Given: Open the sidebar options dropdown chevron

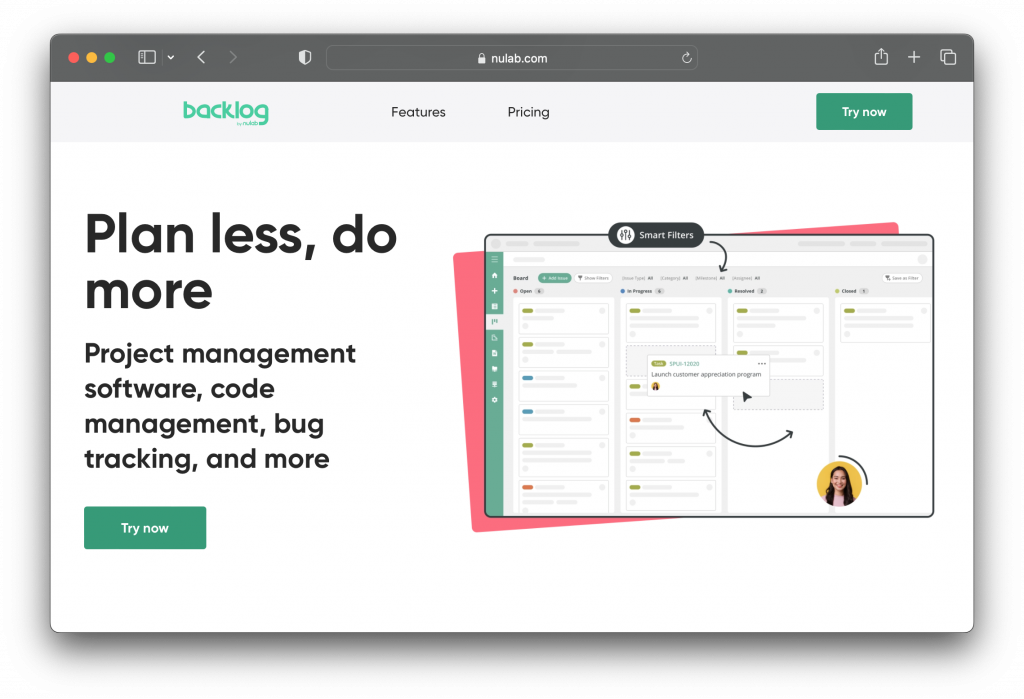Looking at the screenshot, I should click(171, 57).
